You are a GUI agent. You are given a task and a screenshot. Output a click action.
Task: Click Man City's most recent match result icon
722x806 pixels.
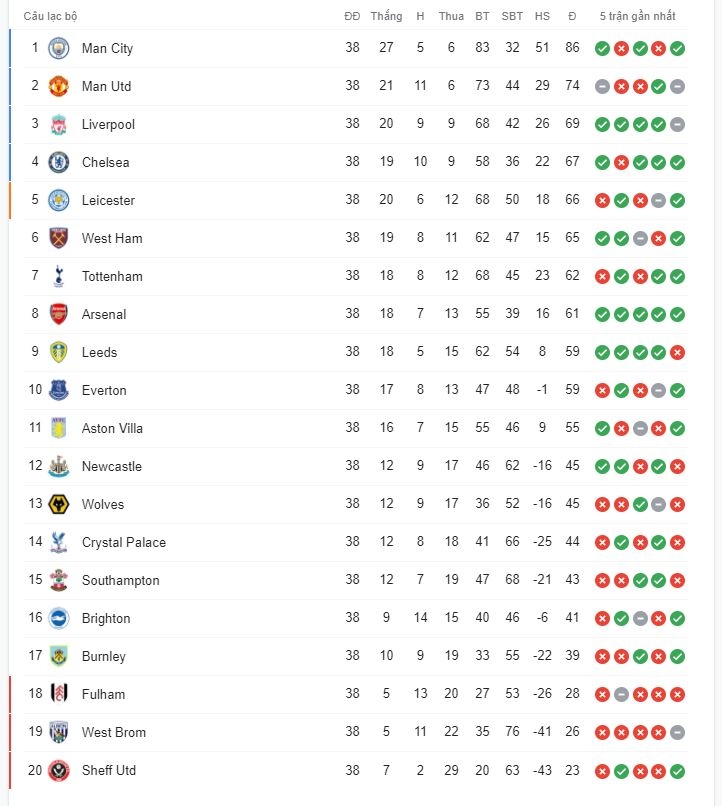(677, 49)
